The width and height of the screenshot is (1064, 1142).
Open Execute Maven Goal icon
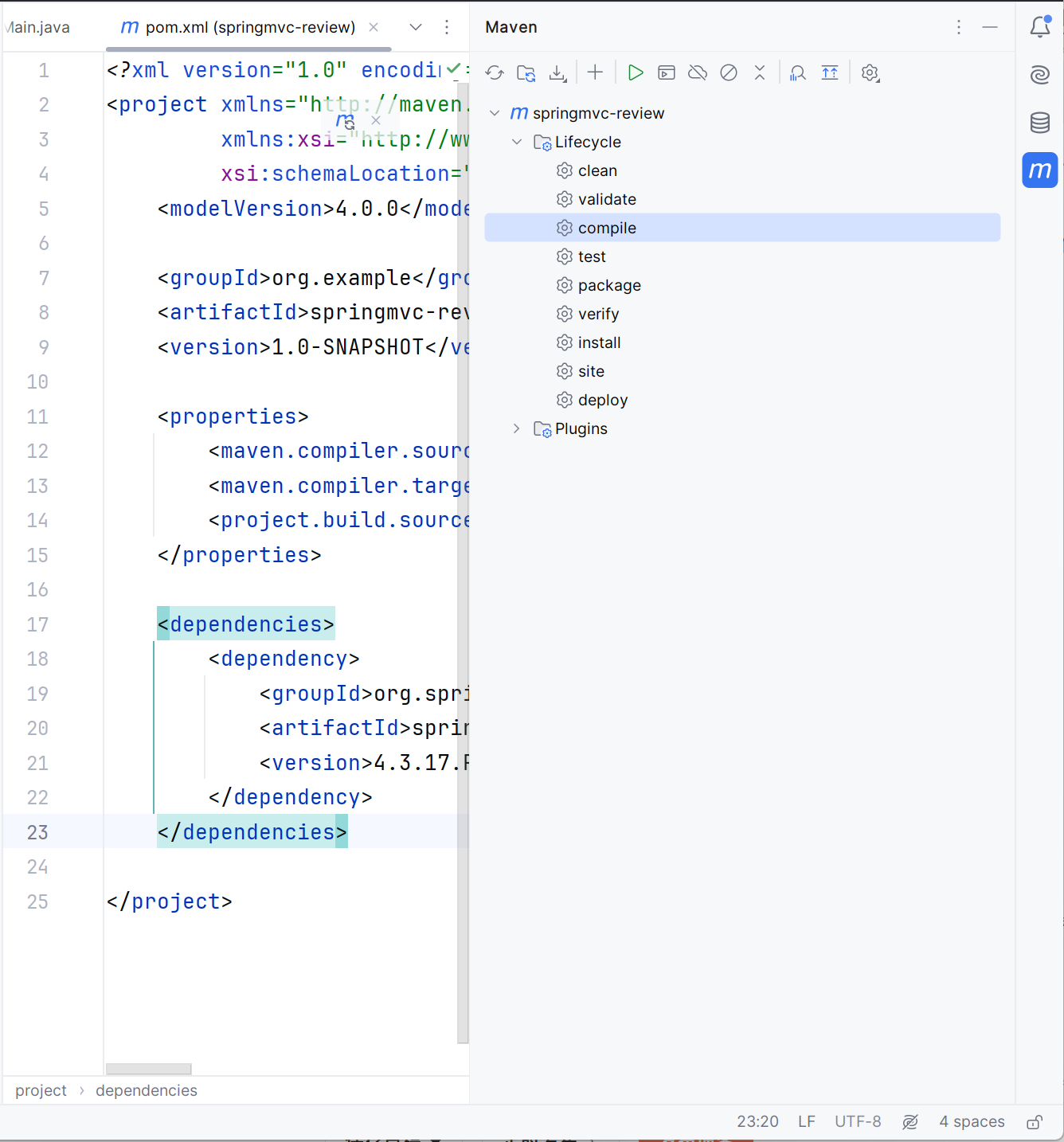click(x=667, y=73)
